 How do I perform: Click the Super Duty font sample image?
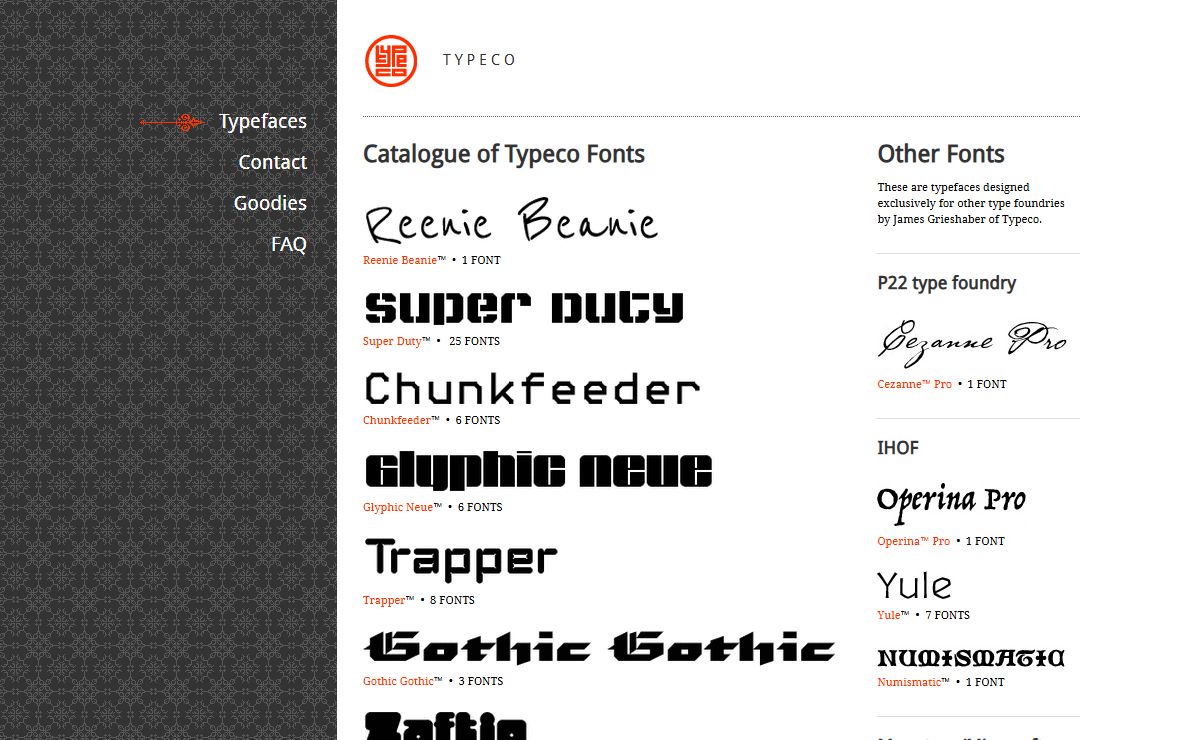524,307
